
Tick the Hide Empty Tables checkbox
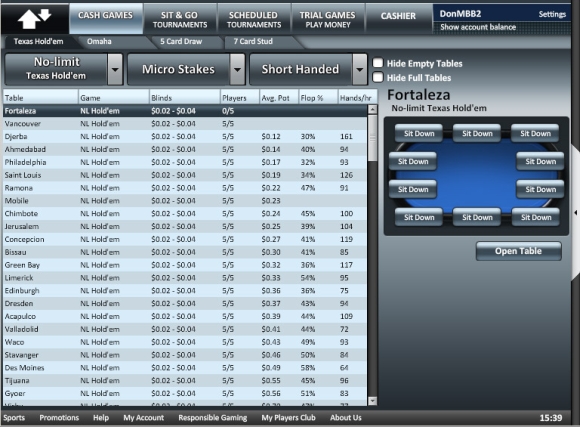pos(378,63)
